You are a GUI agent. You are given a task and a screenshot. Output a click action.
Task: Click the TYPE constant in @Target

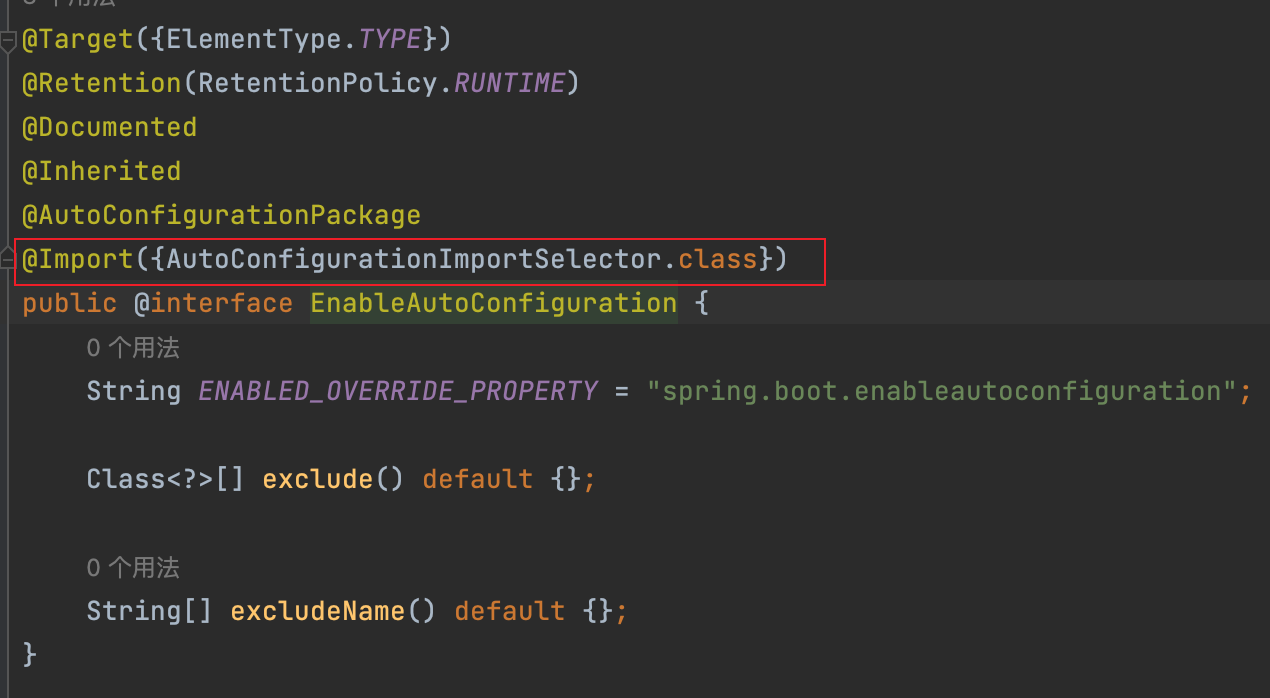coord(390,39)
